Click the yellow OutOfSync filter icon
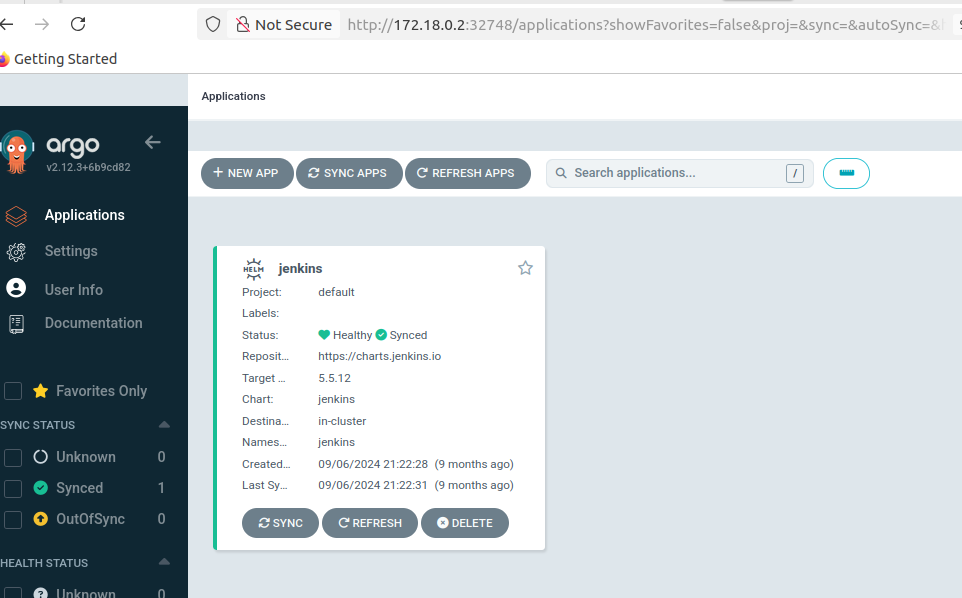This screenshot has height=598, width=962. (40, 519)
